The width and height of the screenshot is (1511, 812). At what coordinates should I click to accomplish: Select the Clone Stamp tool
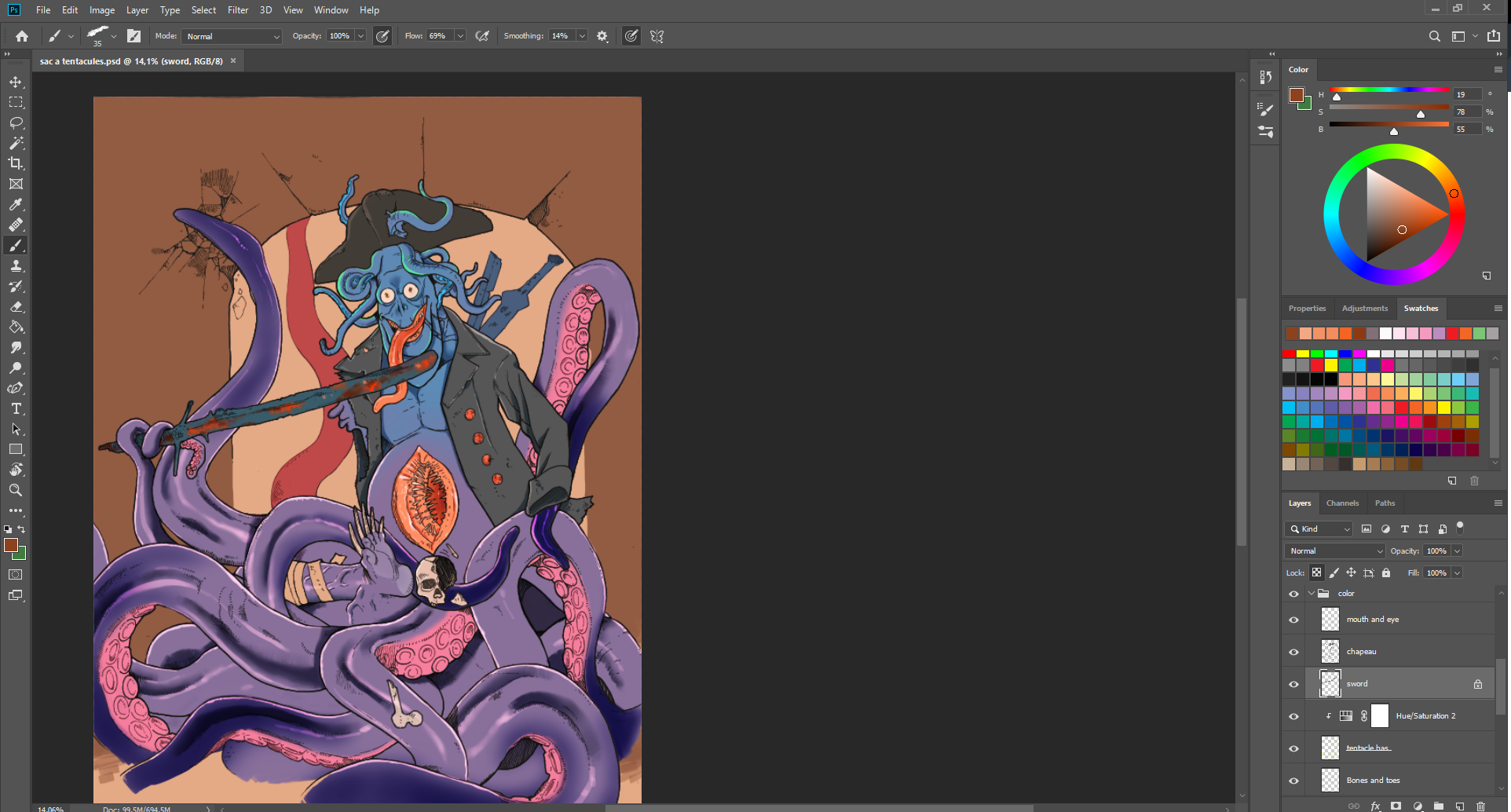click(x=16, y=266)
